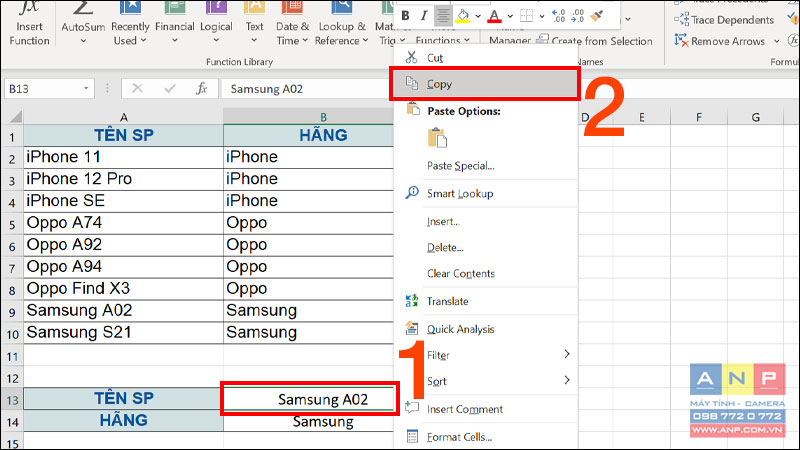Image resolution: width=800 pixels, height=450 pixels.
Task: Click the cancel X icon in the formula bar
Action: tap(137, 89)
